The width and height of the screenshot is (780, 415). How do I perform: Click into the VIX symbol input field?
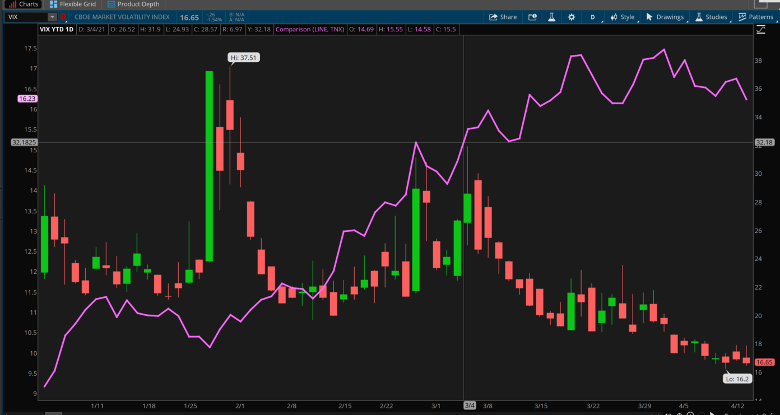pos(26,17)
